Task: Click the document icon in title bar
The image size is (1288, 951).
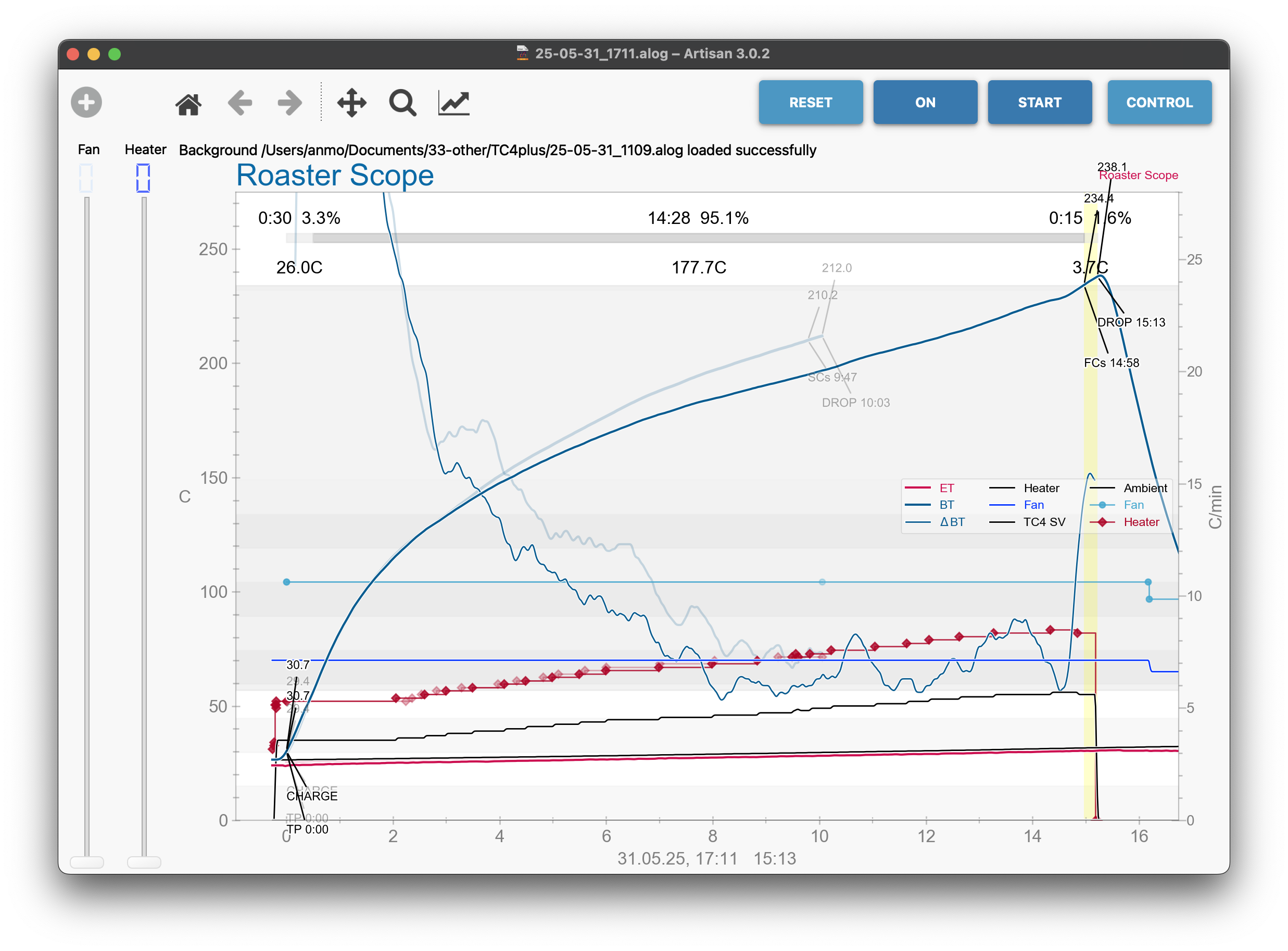Action: tap(522, 53)
